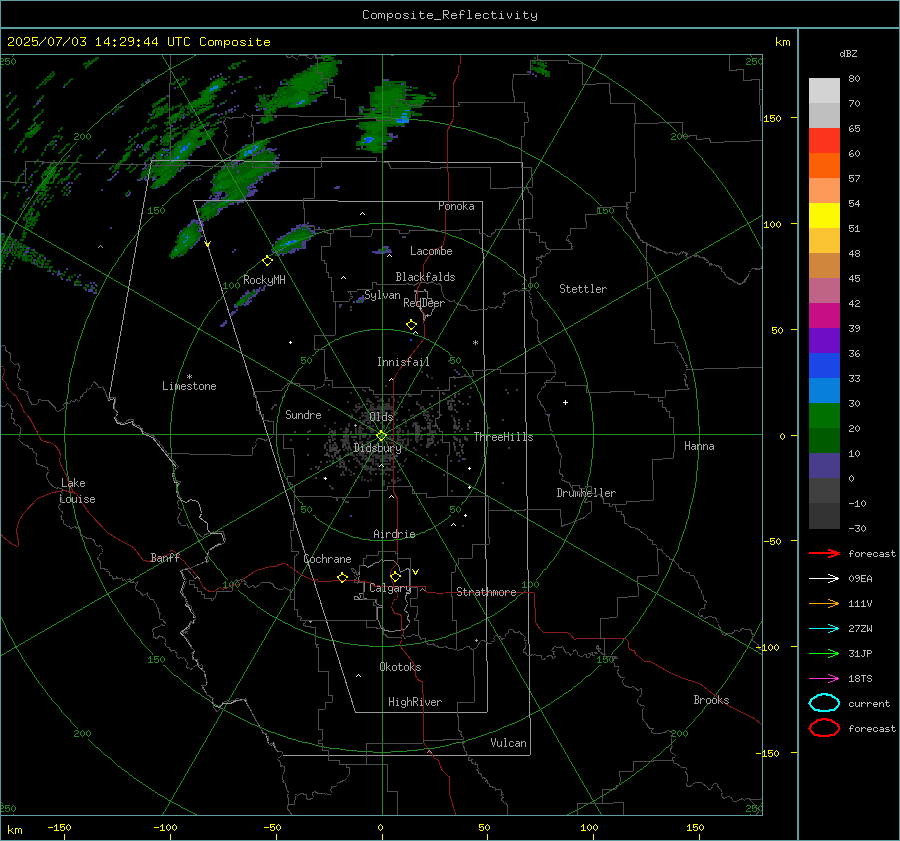Click the Composite_Reflectivity title

click(x=449, y=15)
